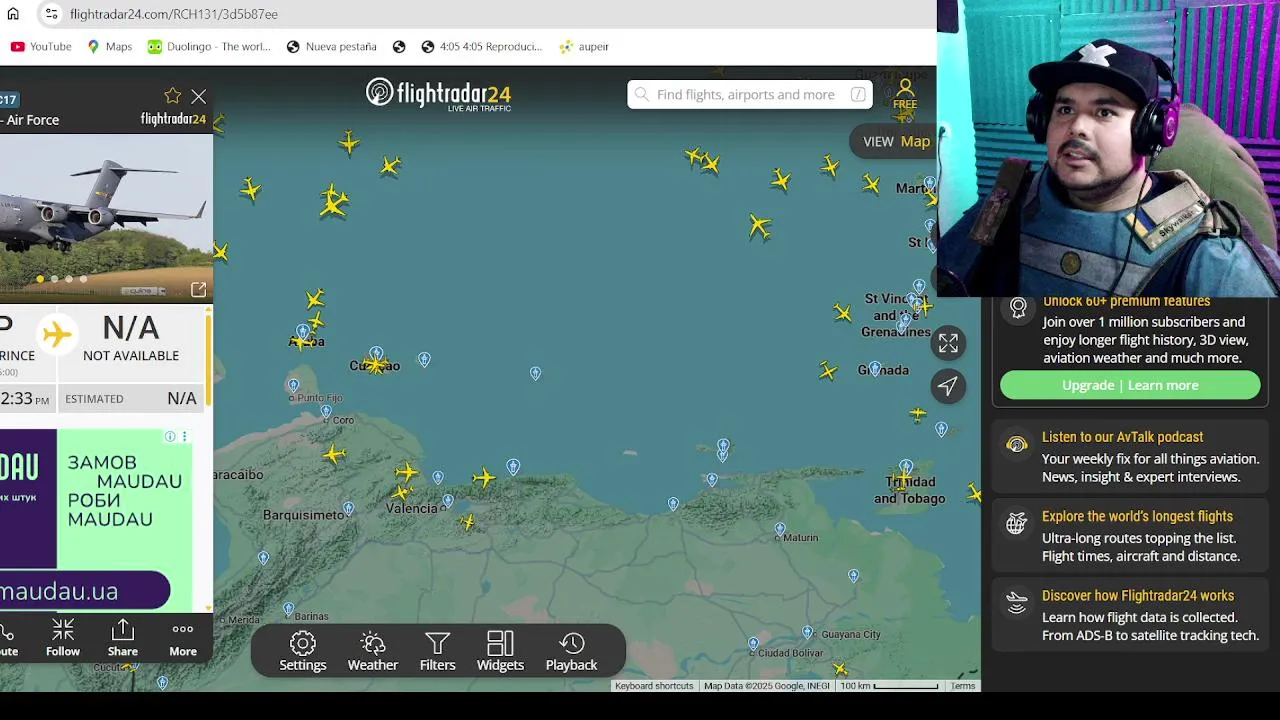Screen dimensions: 1280x720
Task: Click the browser address bar URL
Action: click(174, 14)
